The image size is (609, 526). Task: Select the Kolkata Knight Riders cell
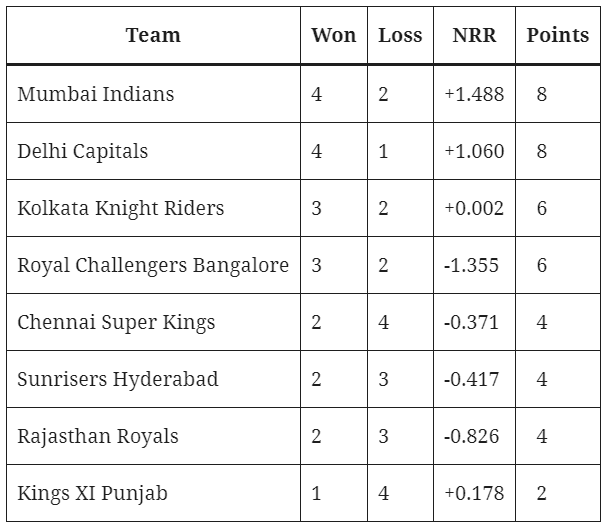click(x=153, y=208)
